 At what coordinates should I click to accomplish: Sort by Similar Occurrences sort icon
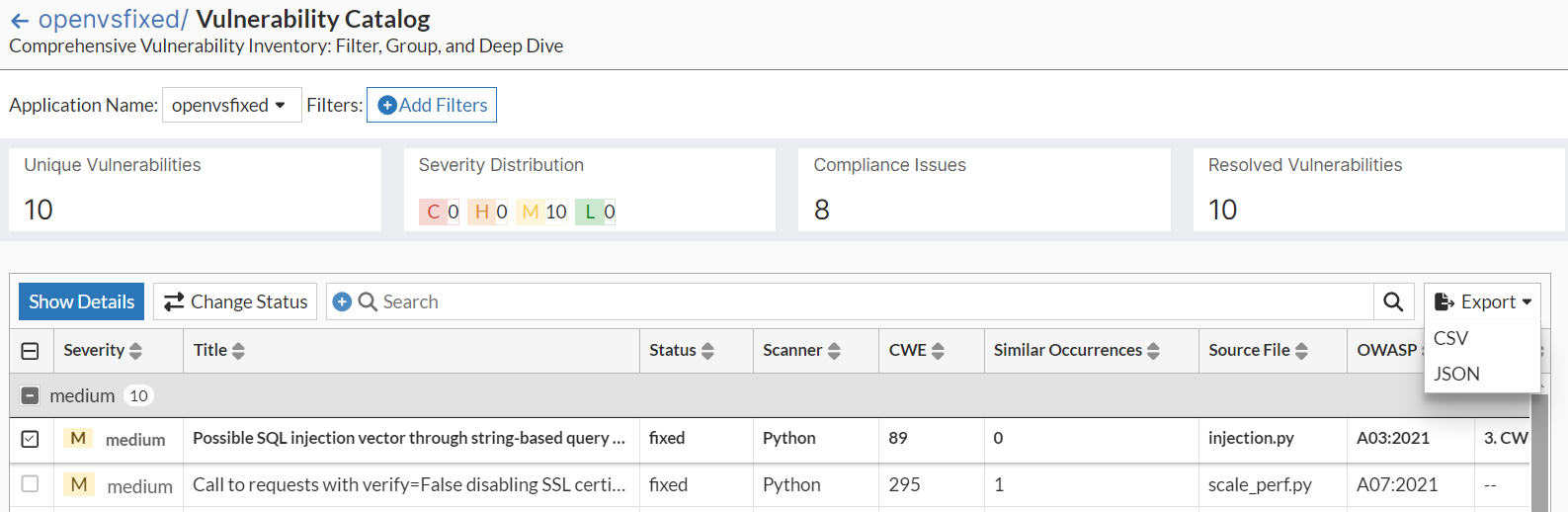pyautogui.click(x=1153, y=351)
